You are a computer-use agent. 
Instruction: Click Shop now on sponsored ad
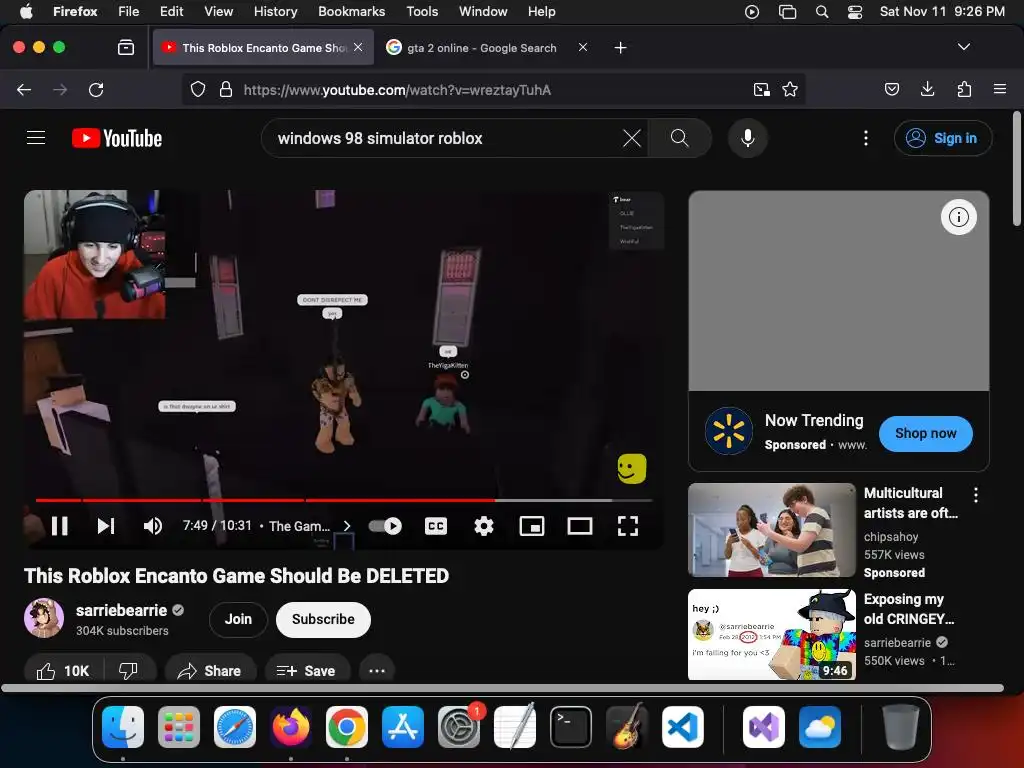tap(925, 433)
